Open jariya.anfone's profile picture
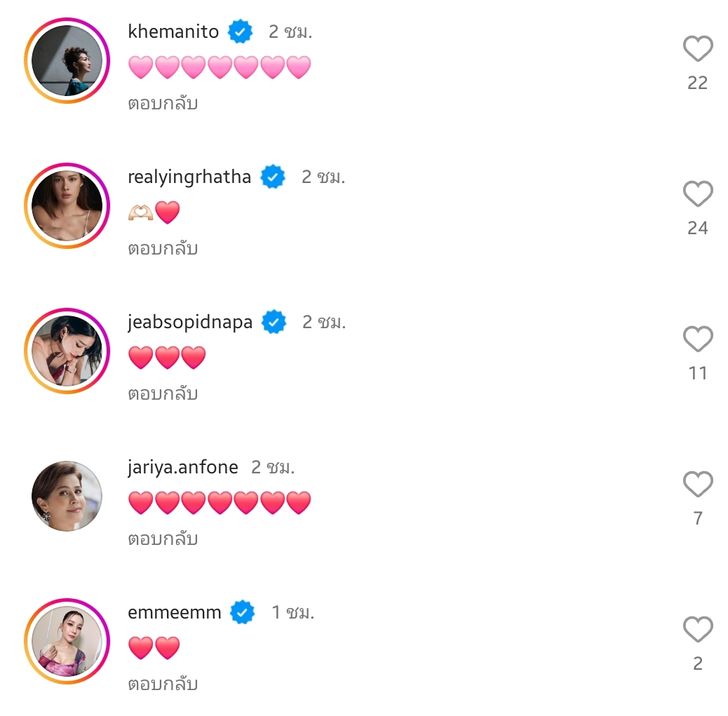728x716 pixels. [67, 496]
